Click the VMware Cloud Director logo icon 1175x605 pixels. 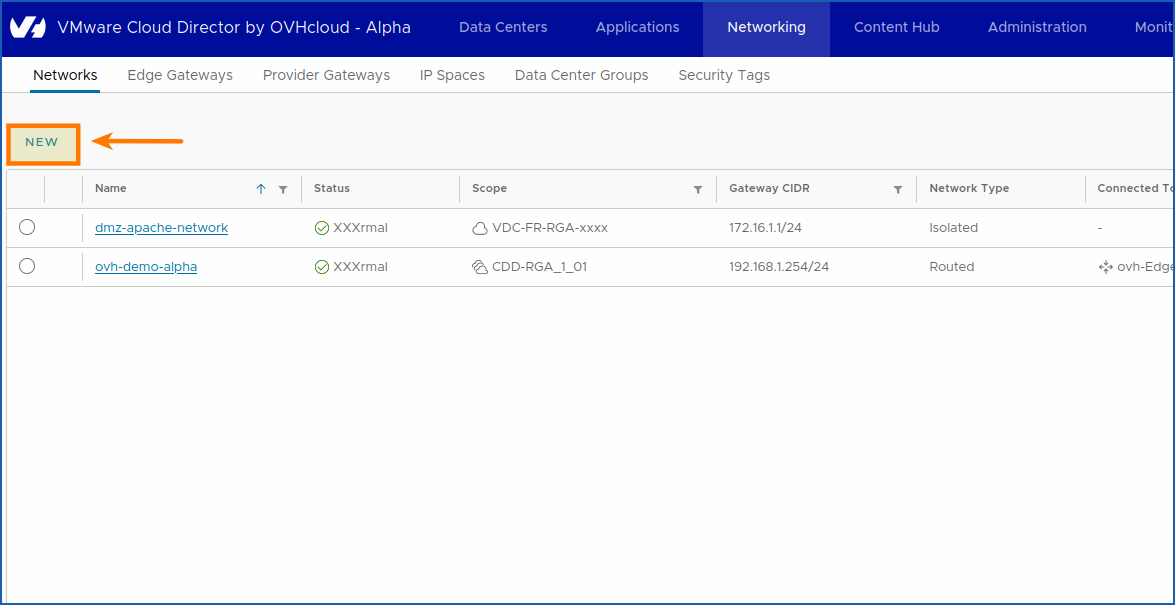coord(28,27)
